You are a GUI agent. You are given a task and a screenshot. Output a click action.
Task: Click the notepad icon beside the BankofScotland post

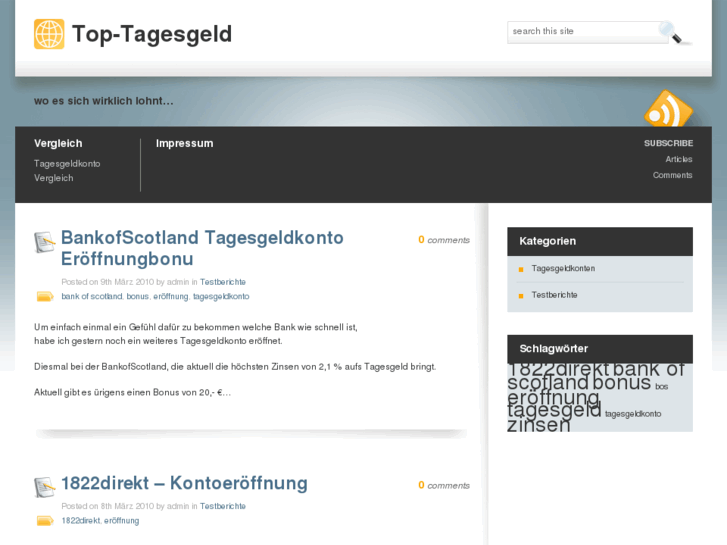45,242
